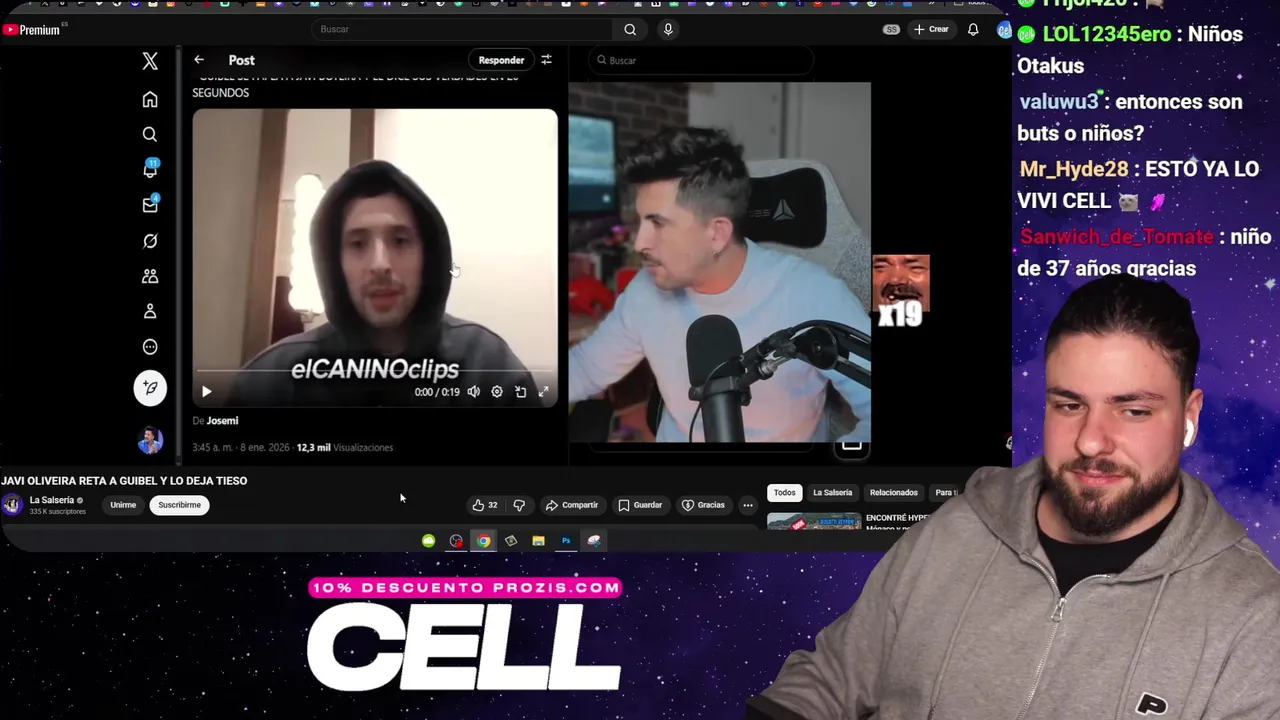The height and width of the screenshot is (720, 1280).
Task: Open YouTube Premium logo home
Action: click(x=32, y=30)
